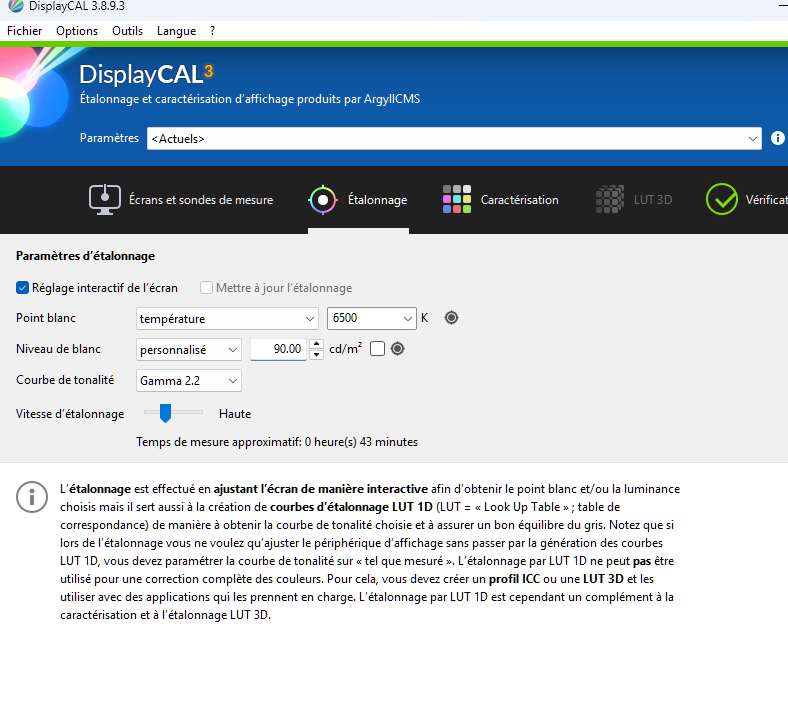
Task: Click the 90.00 white level input field
Action: click(x=278, y=349)
